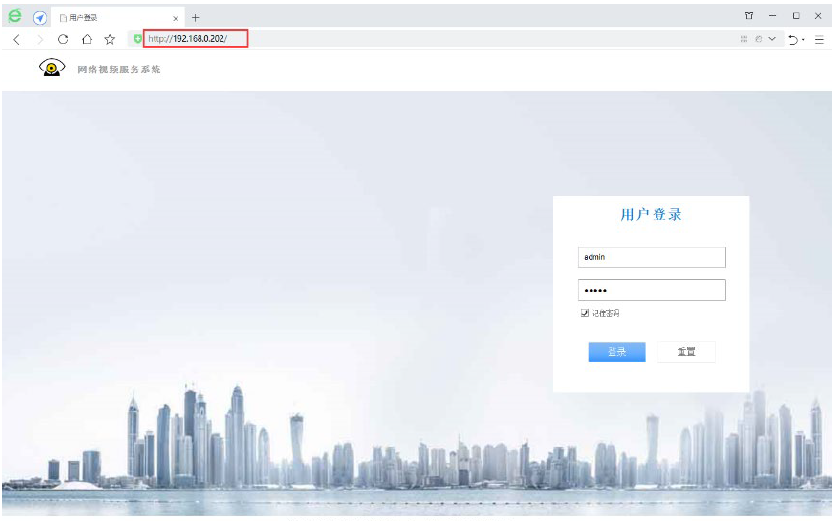Open the browser skin shirt icon

pyautogui.click(x=749, y=15)
